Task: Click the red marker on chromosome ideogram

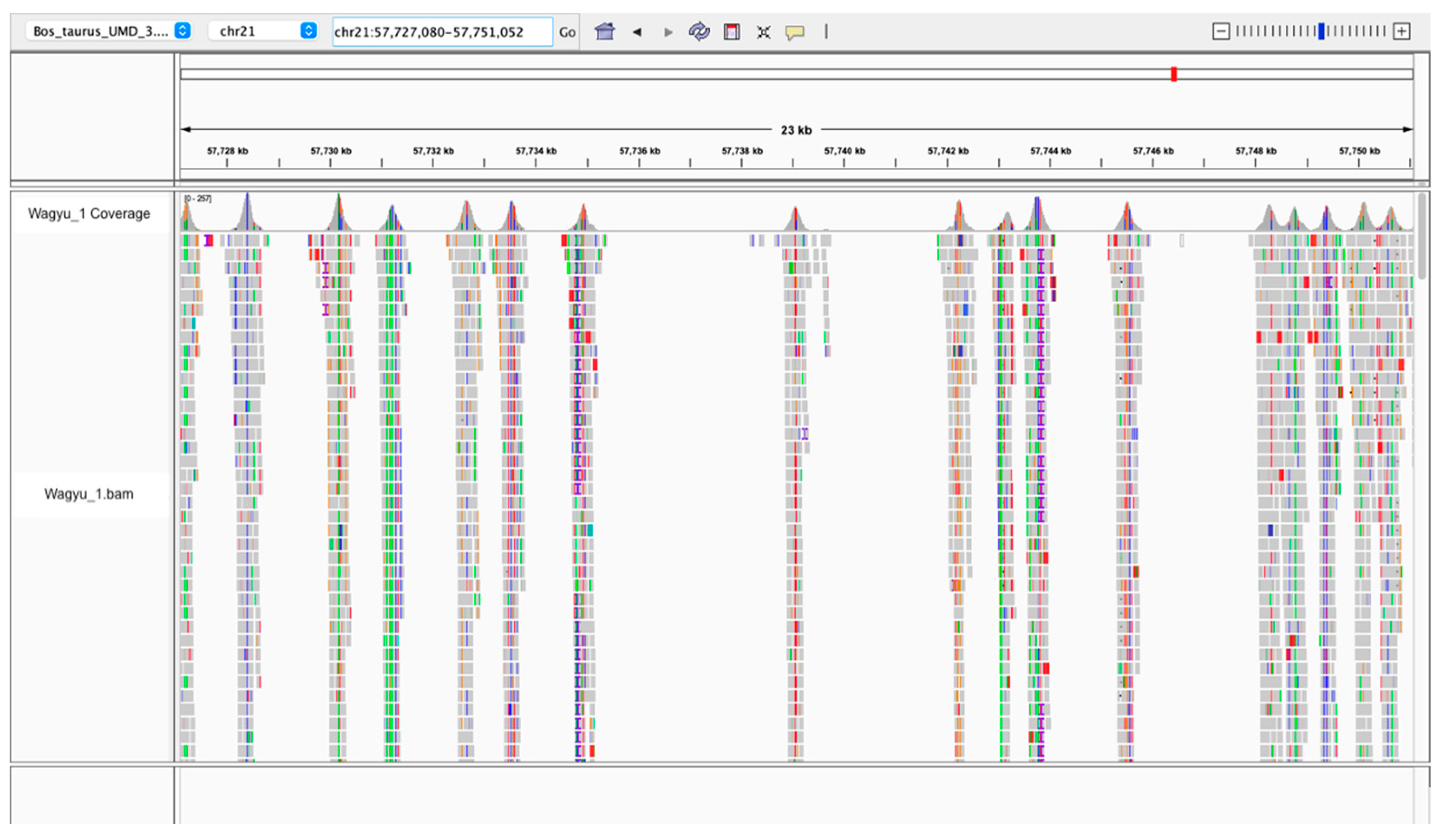Action: pos(1173,74)
